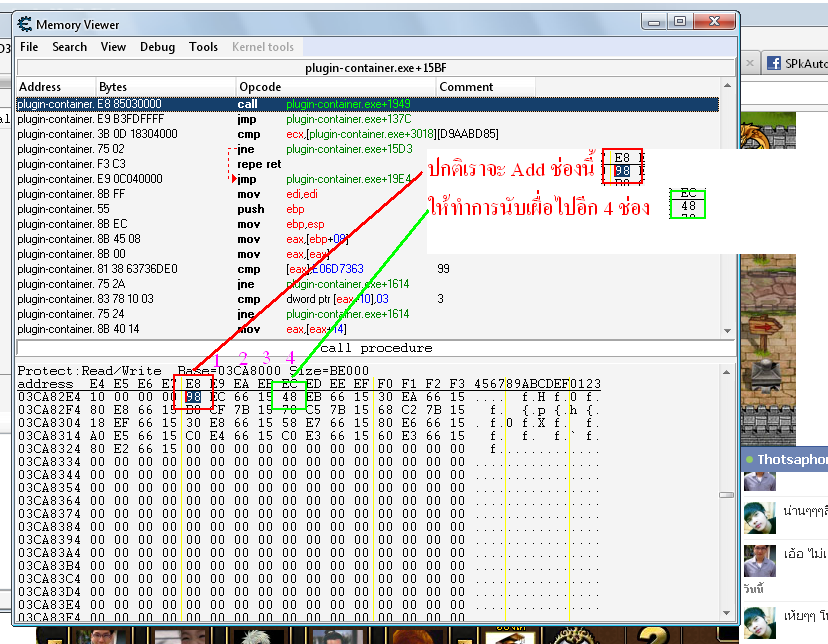Select the call plugin-container.exe+1949 row
The image size is (828, 644).
[368, 104]
